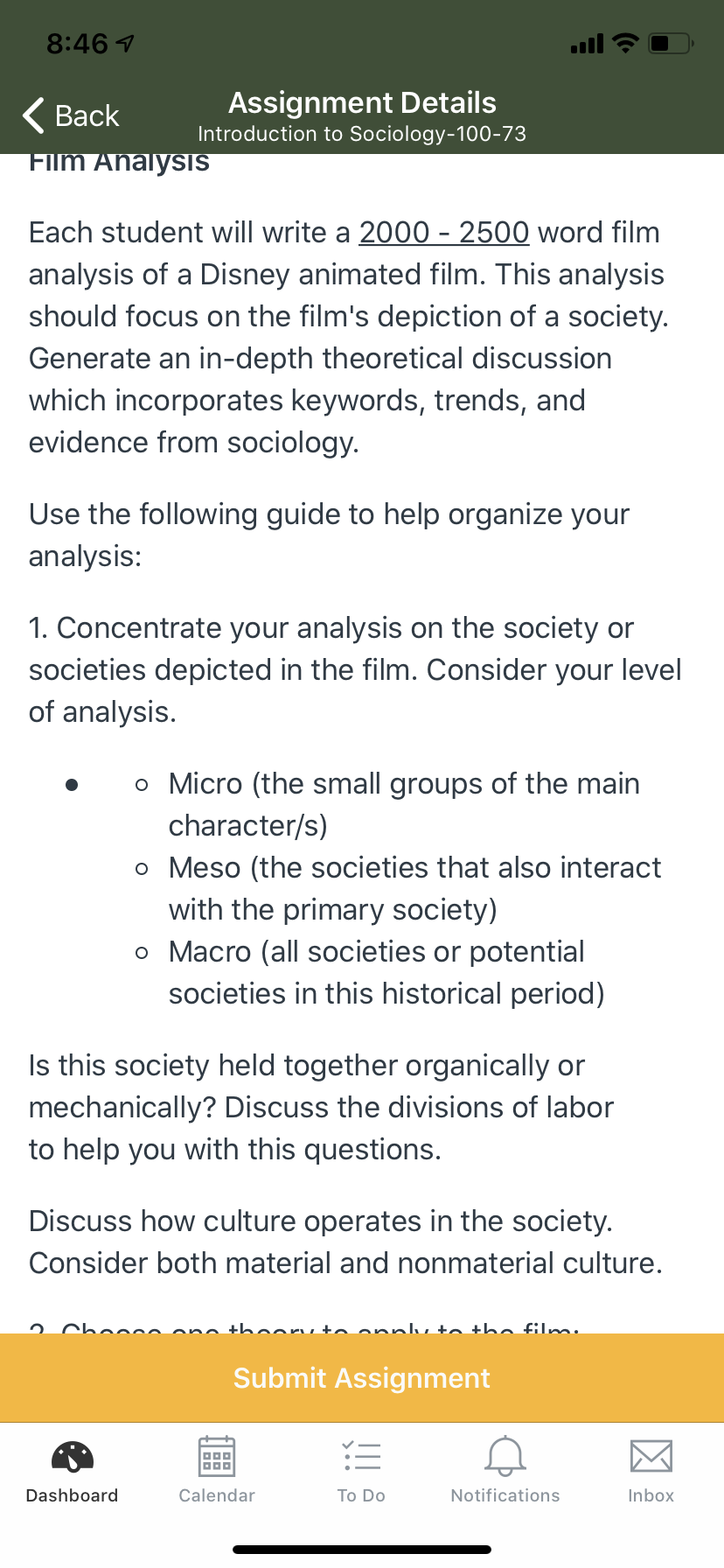The width and height of the screenshot is (724, 1568).
Task: Tap the Back chevron arrow
Action: tap(33, 115)
